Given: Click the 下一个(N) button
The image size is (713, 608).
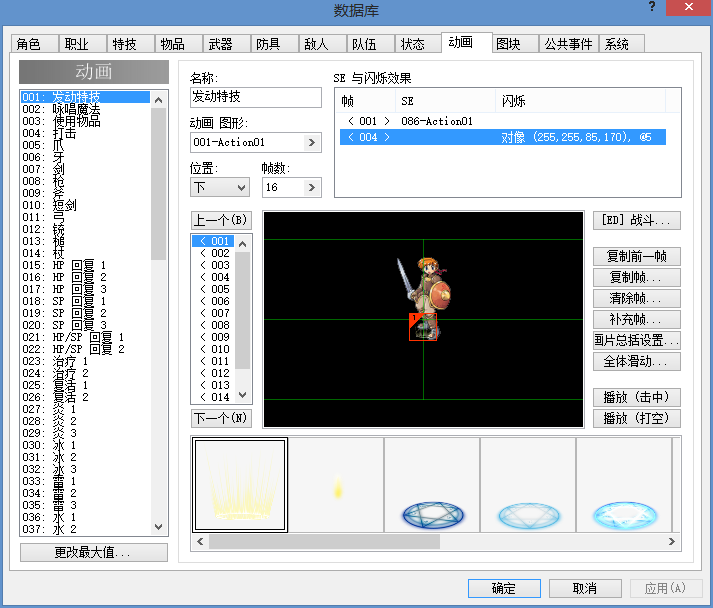Looking at the screenshot, I should (x=221, y=418).
